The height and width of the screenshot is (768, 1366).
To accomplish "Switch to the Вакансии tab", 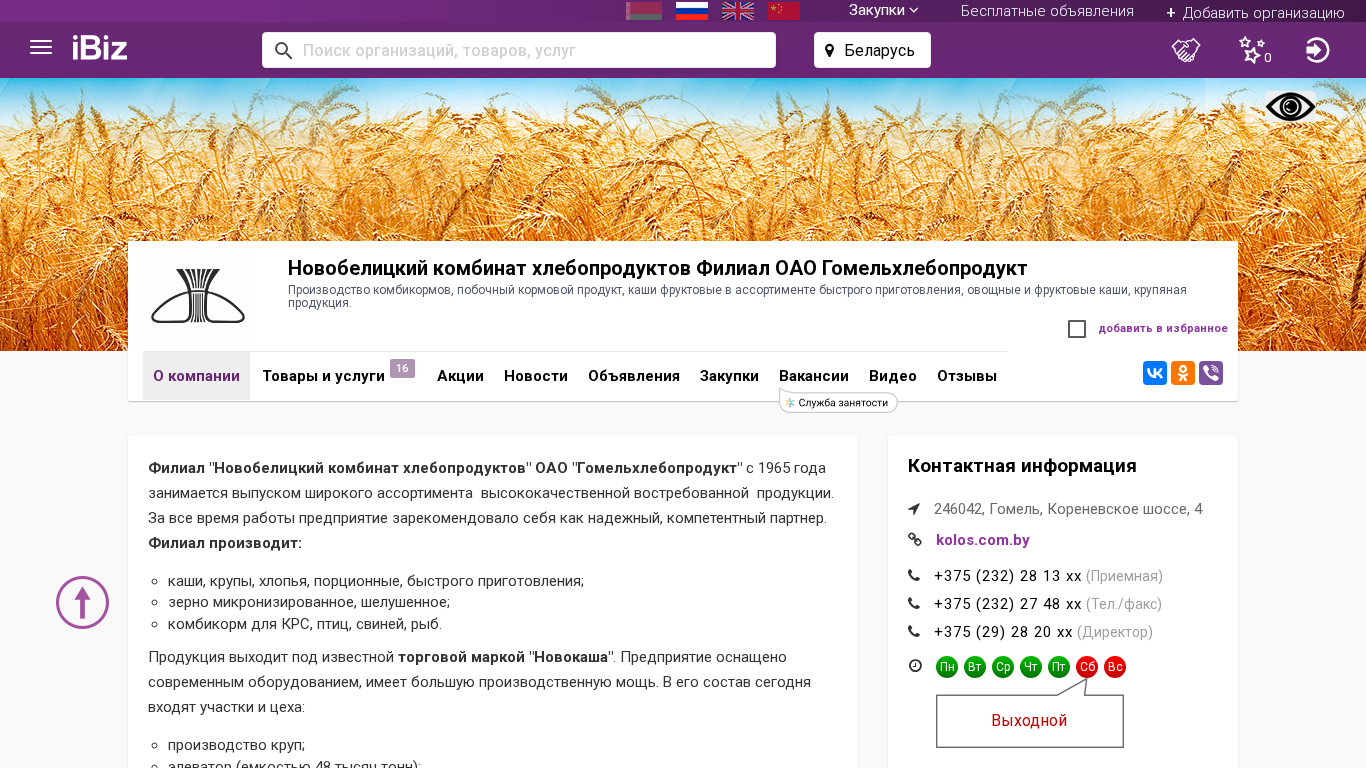I will 814,376.
